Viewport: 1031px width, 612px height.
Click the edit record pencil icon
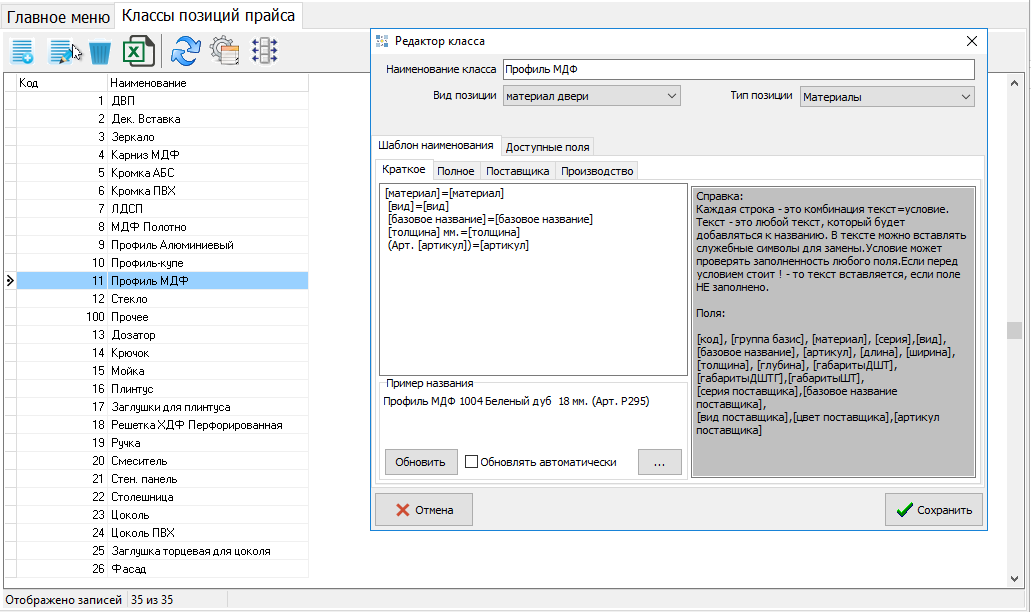click(x=64, y=51)
